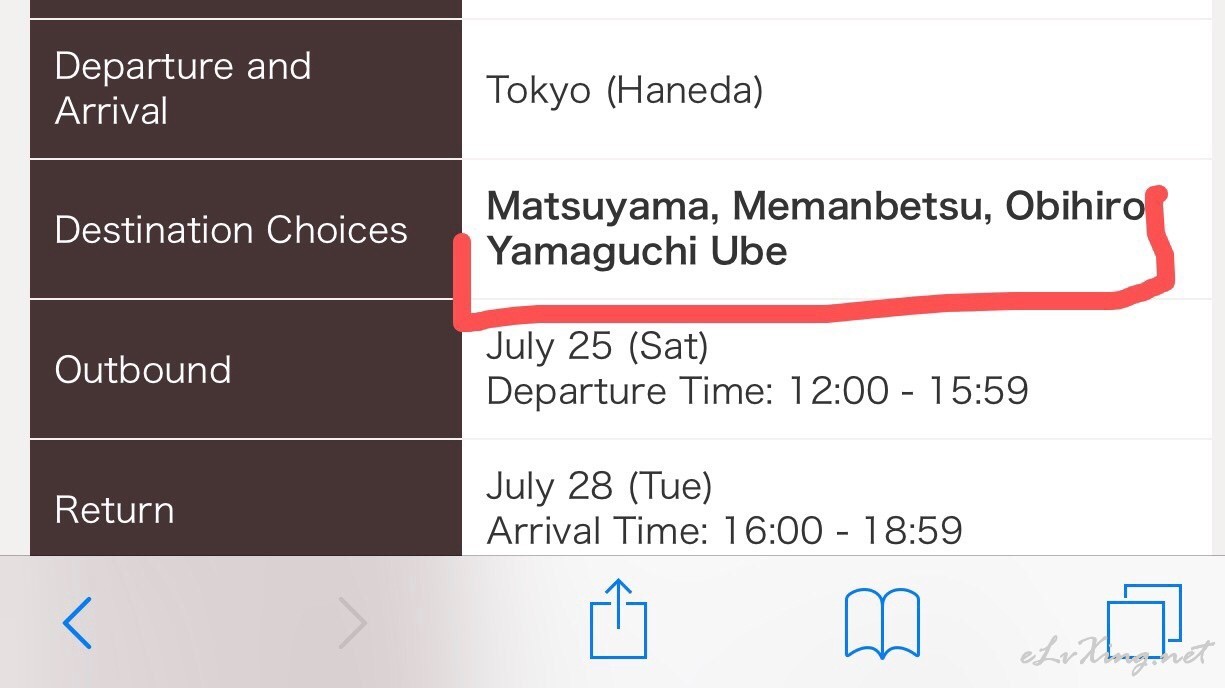
Task: Click the blank top row value cell
Action: click(x=837, y=9)
